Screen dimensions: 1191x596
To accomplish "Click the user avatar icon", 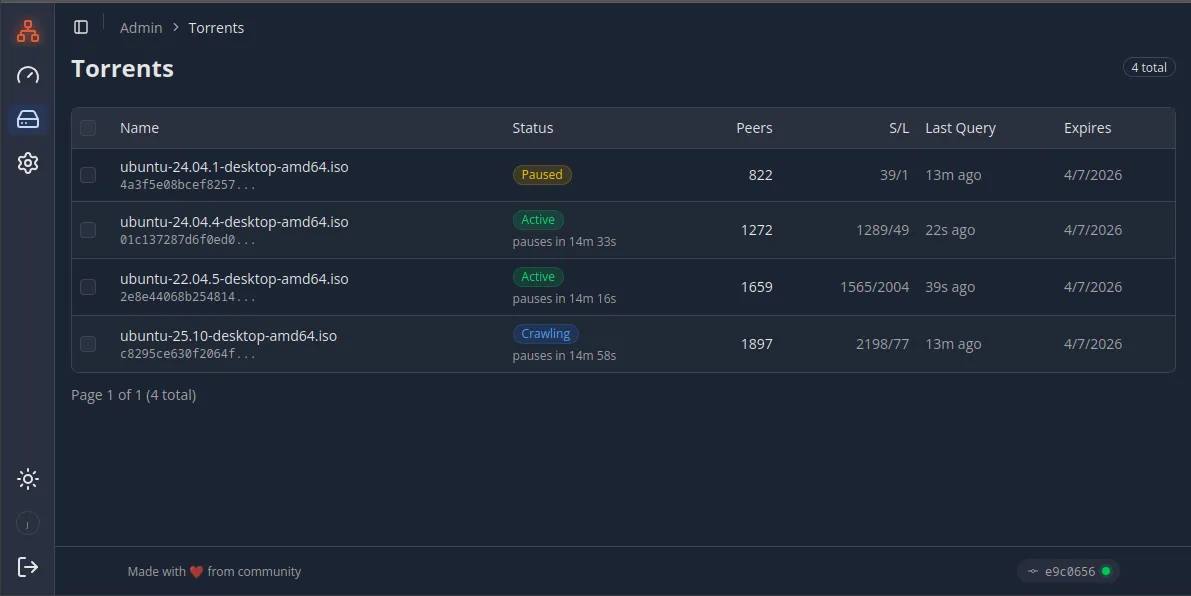I will coord(28,523).
